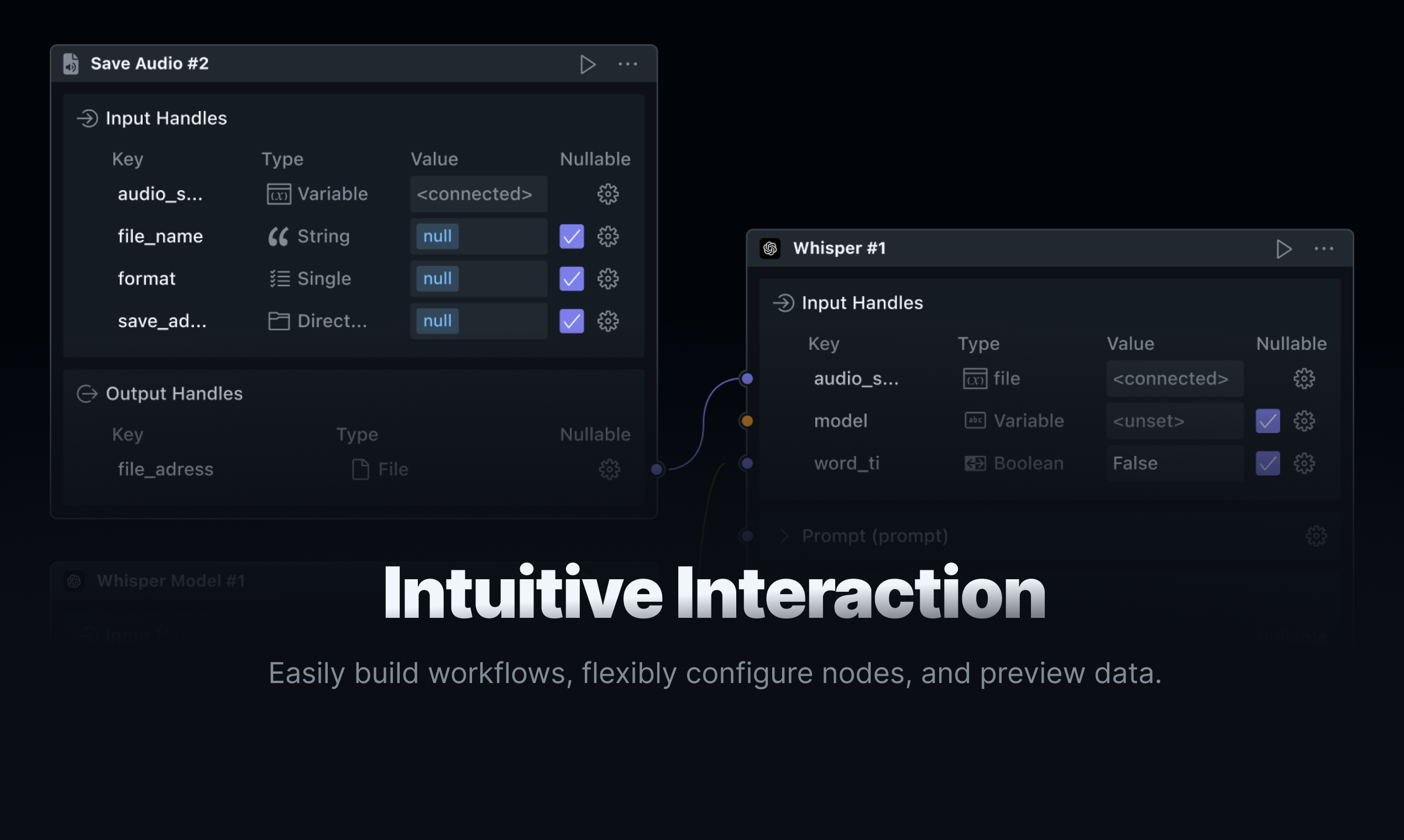Disable nullable checkbox for model
The image size is (1404, 840).
tap(1267, 421)
